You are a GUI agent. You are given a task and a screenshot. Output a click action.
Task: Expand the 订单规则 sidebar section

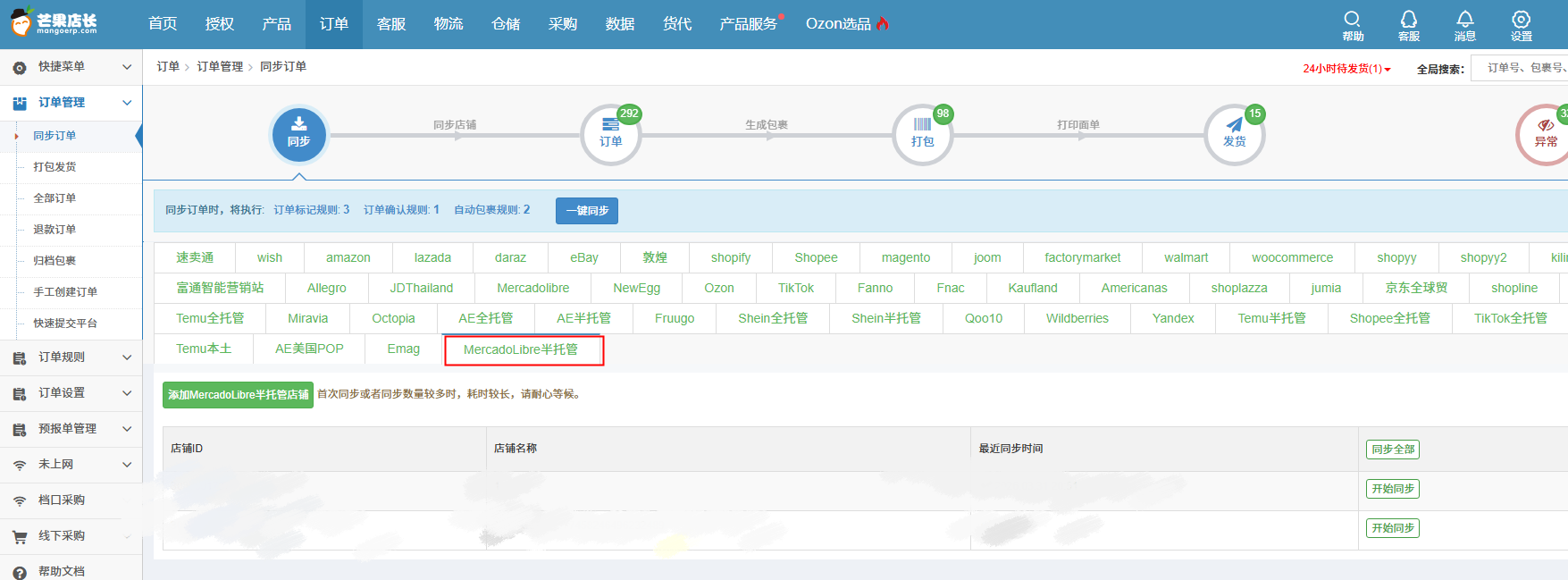[71, 357]
